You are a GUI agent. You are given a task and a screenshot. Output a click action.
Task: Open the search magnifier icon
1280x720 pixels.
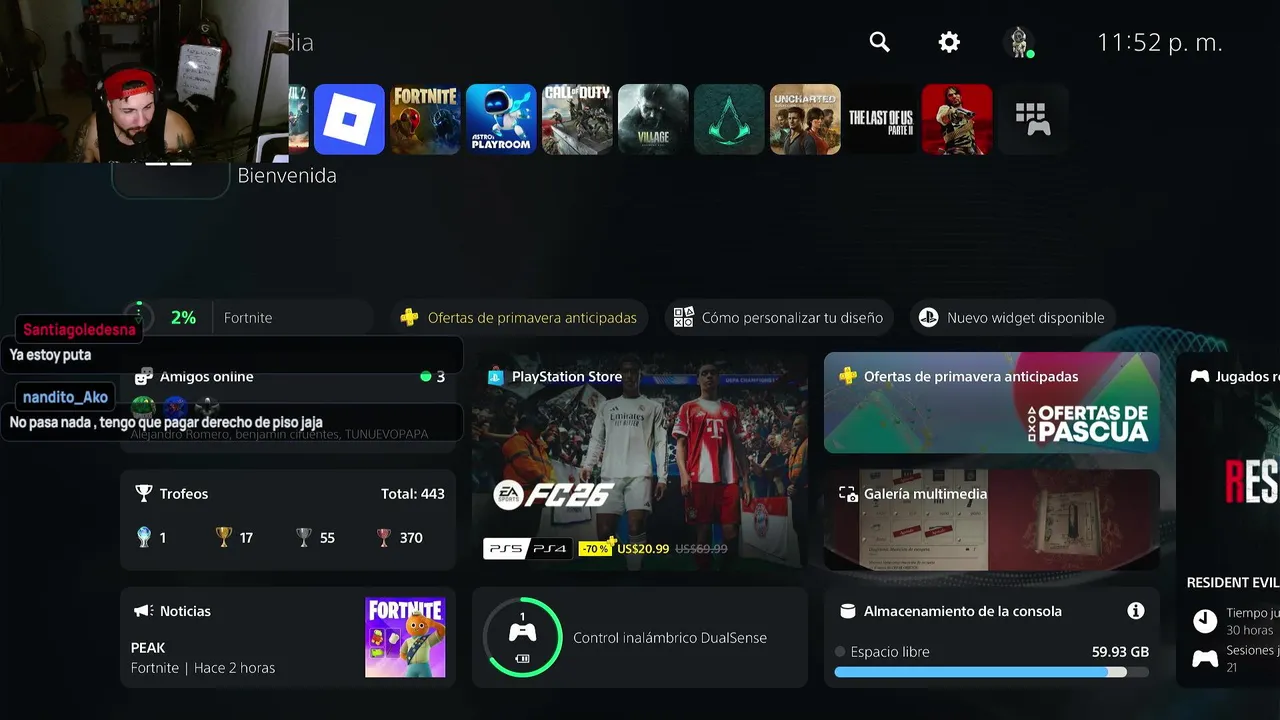point(879,42)
